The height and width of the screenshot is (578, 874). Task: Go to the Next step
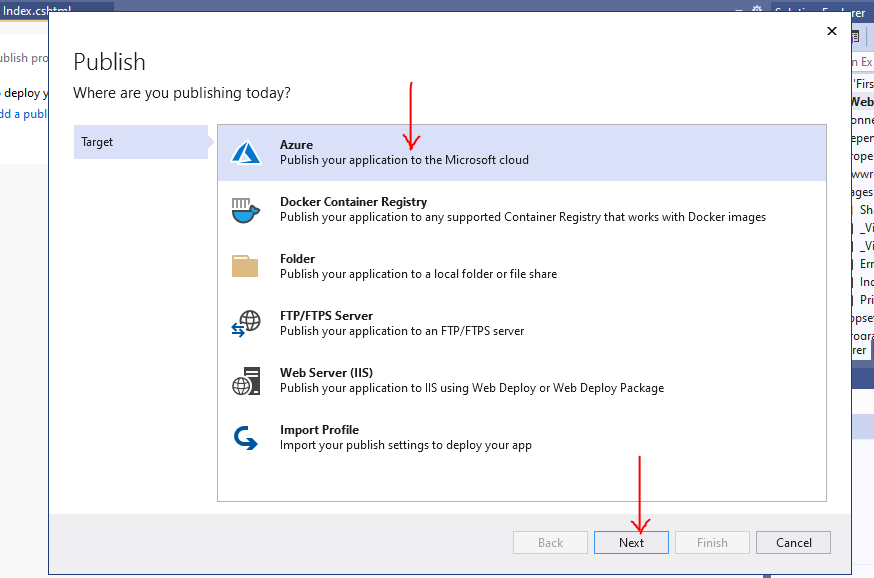click(x=631, y=542)
